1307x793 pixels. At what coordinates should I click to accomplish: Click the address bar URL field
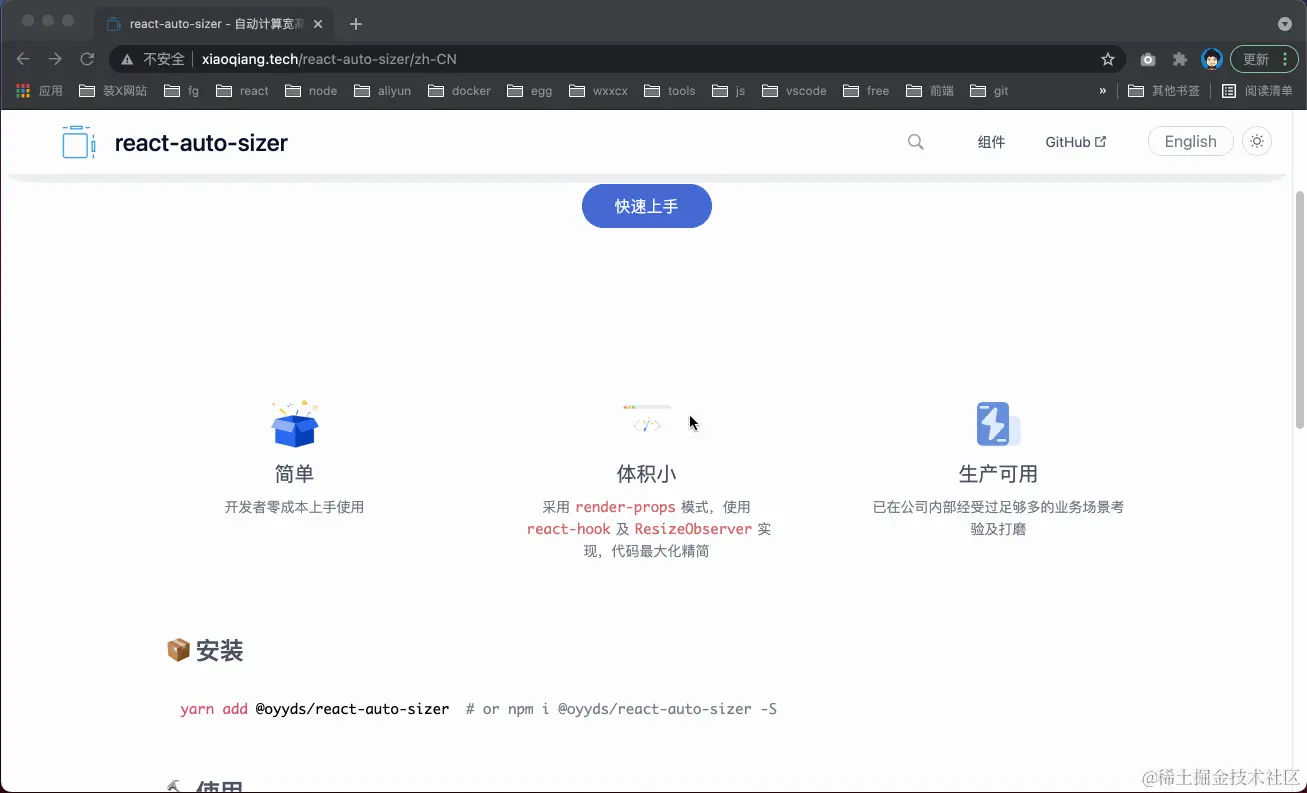coord(617,59)
